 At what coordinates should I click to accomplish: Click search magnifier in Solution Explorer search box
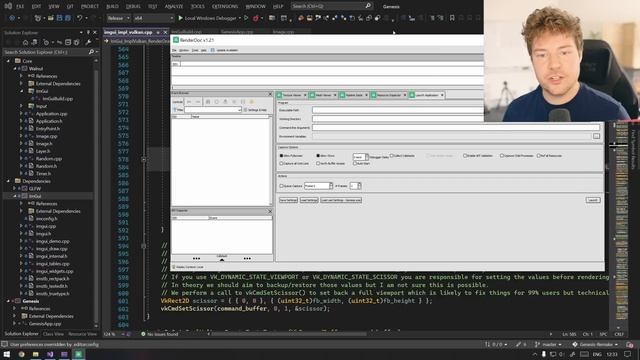(x=91, y=52)
